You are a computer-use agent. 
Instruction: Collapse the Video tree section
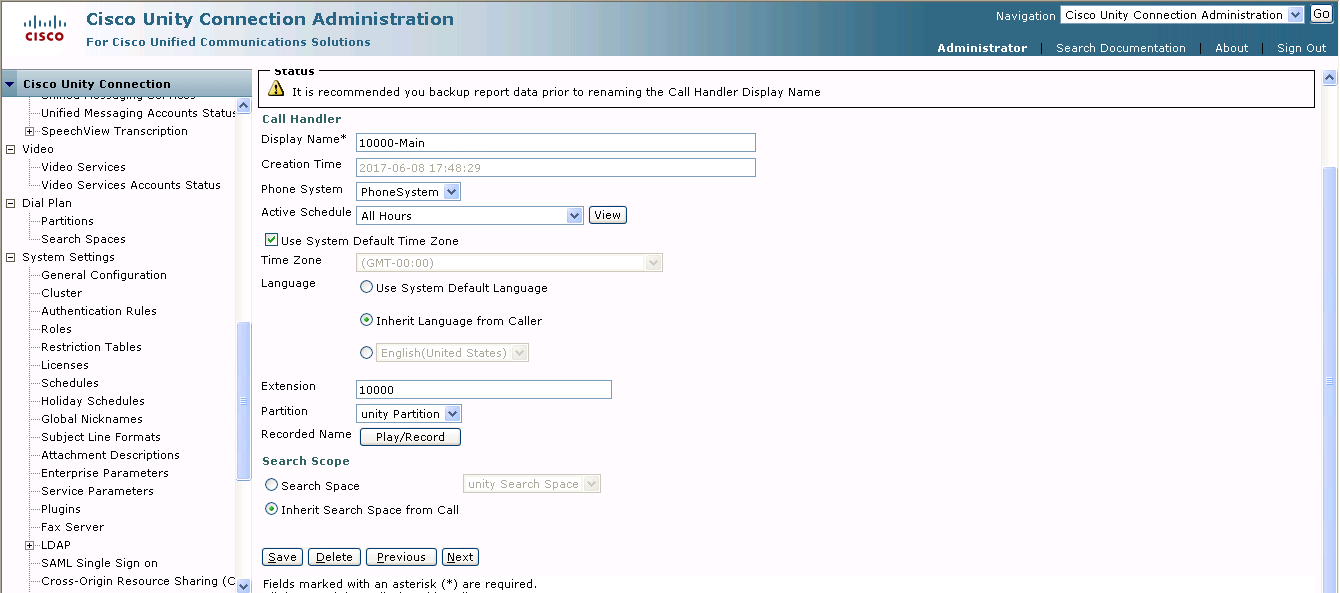[11, 149]
